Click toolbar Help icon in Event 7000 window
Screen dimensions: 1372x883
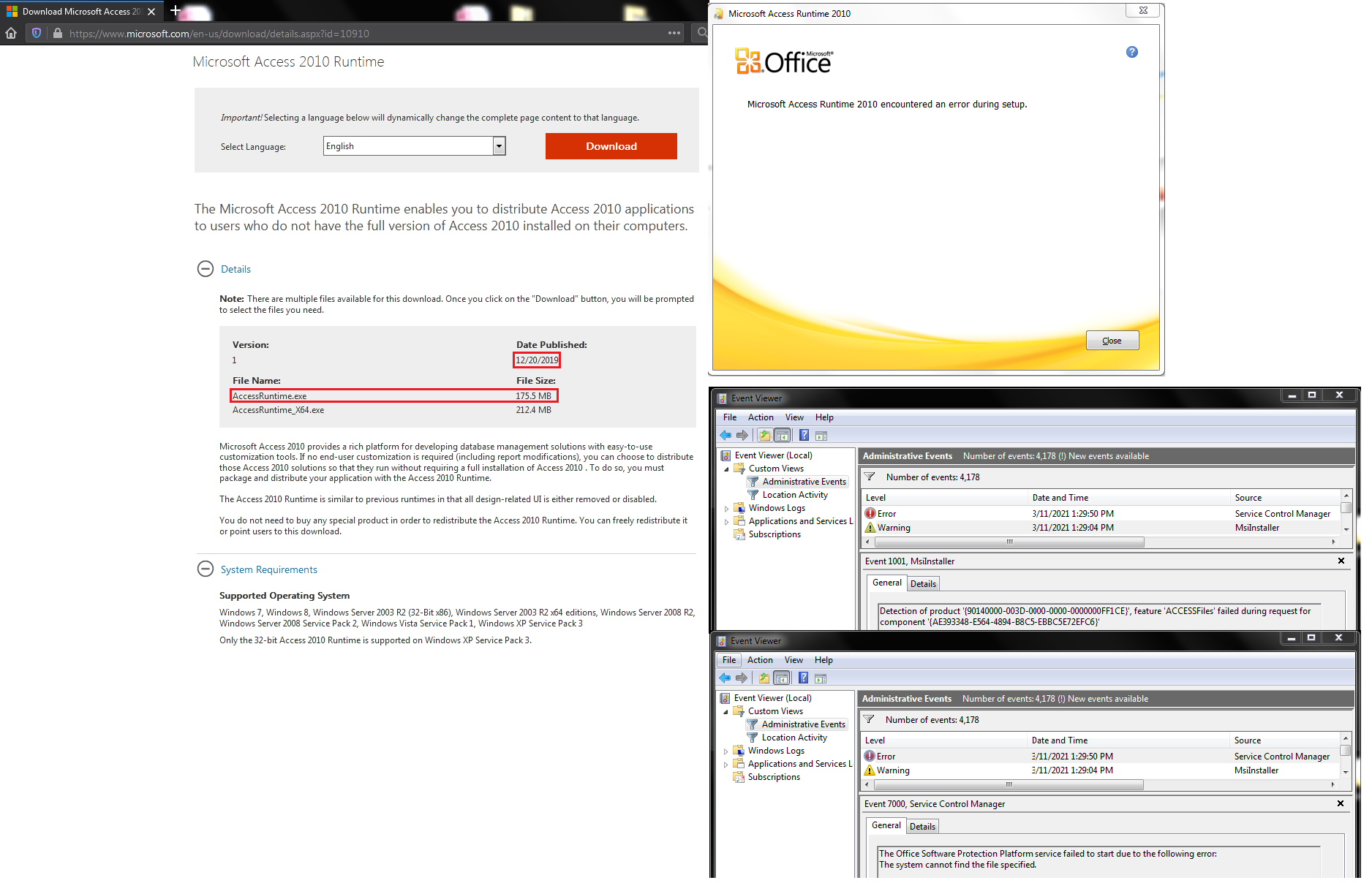coord(803,678)
